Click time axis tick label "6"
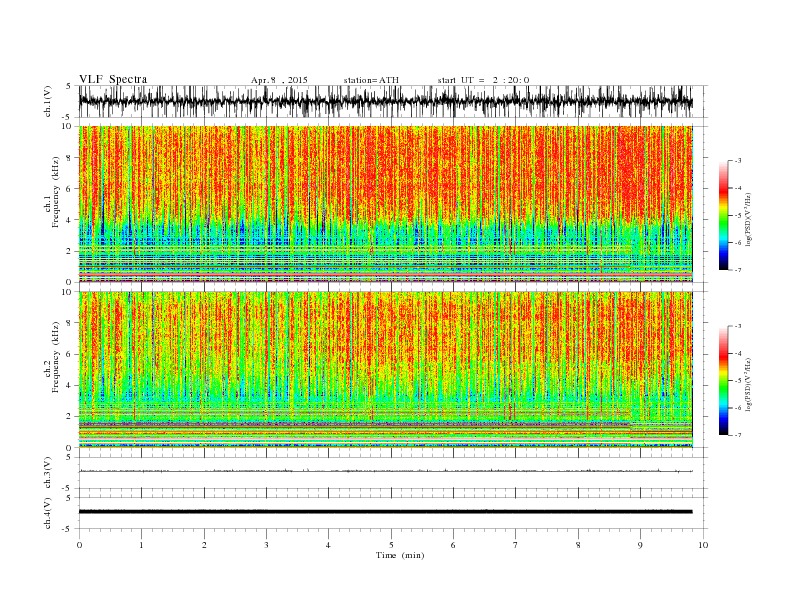This screenshot has width=792, height=612. 453,545
